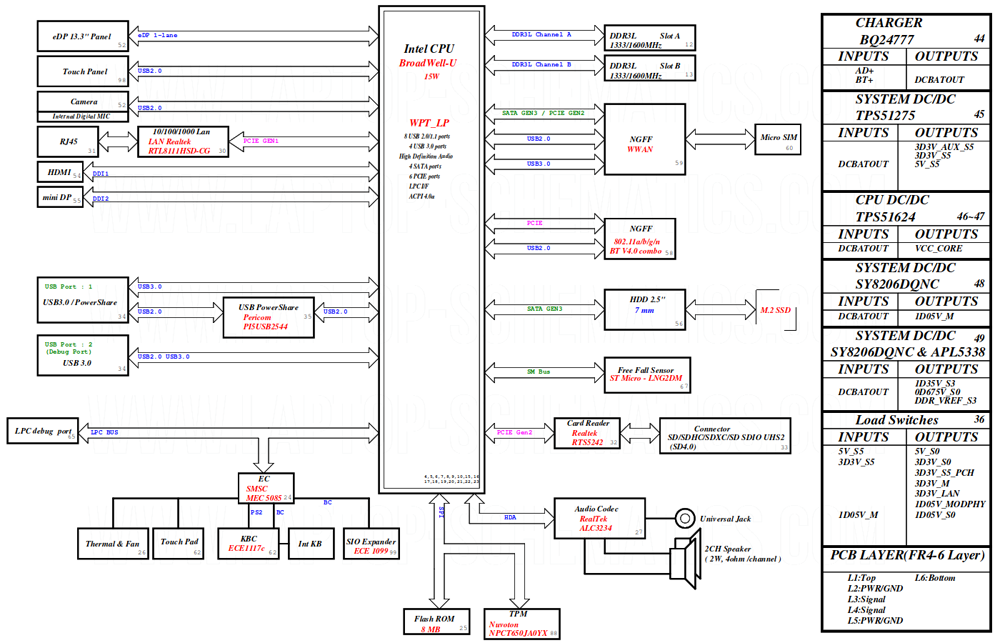The width and height of the screenshot is (1000, 643).
Task: Click the WPT_LP label in CPU block
Action: coord(429,122)
